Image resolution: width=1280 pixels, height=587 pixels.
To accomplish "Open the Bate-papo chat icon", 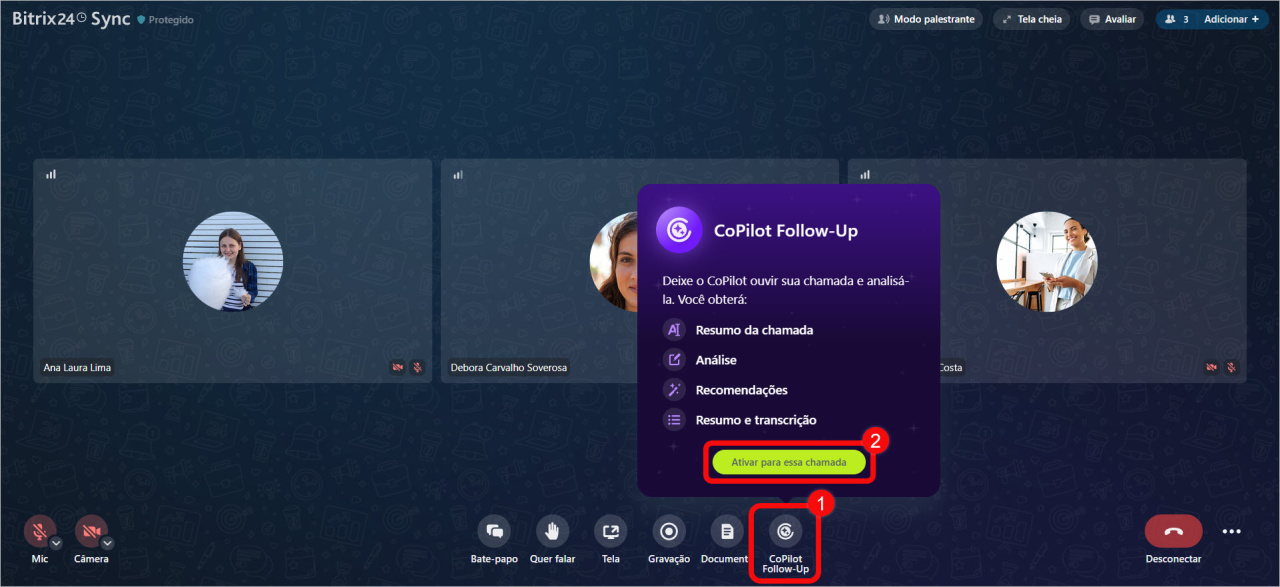I will click(494, 531).
